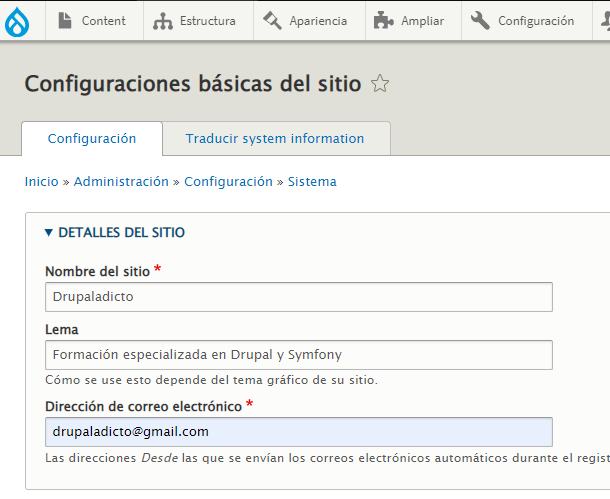Click help text 'Cómo se use esto depende'
Screen dimensions: 610x499
pyautogui.click(x=212, y=380)
